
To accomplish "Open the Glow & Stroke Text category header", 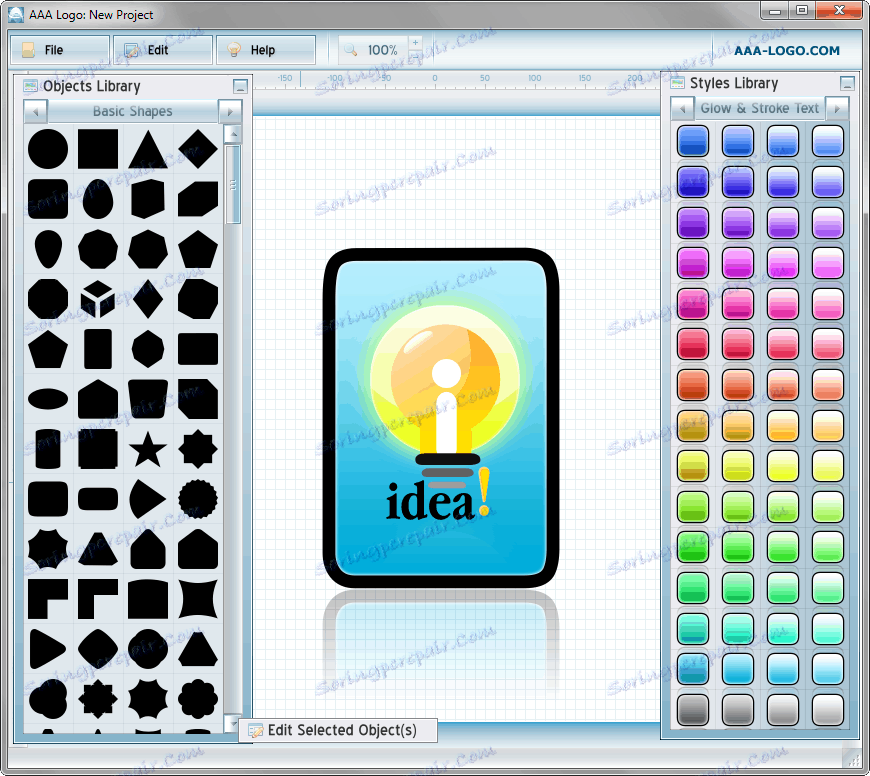I will tap(760, 109).
